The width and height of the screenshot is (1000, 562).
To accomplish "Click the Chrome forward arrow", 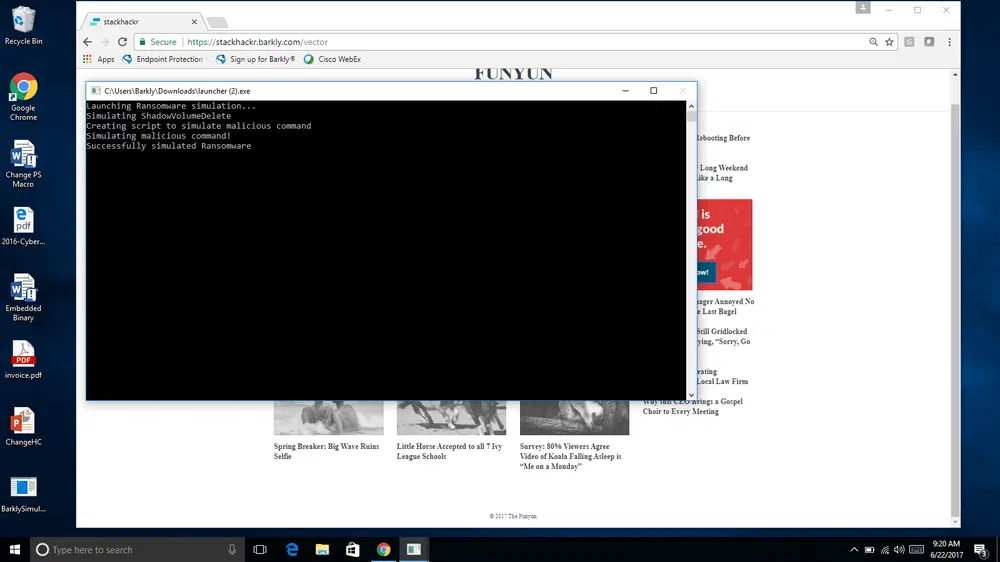I will click(x=105, y=42).
